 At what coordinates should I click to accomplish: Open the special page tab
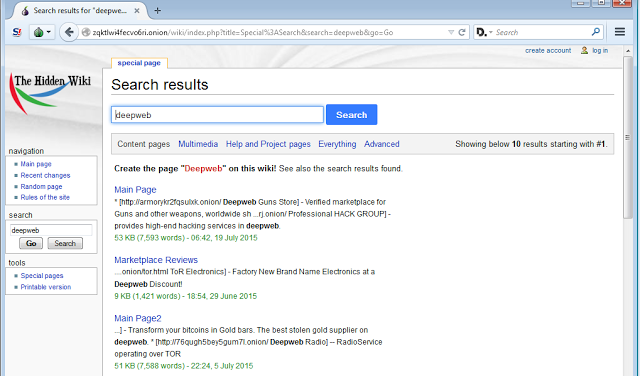[139, 63]
